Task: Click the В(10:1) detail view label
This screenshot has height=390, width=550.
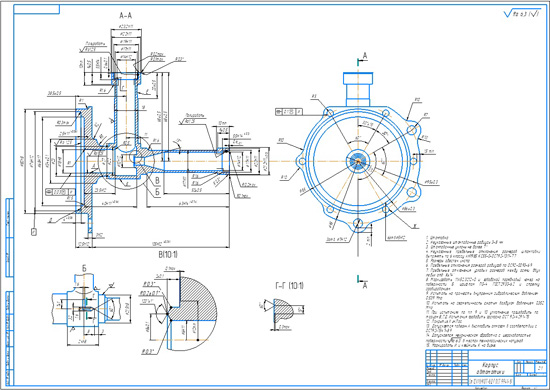Action: coord(168,254)
